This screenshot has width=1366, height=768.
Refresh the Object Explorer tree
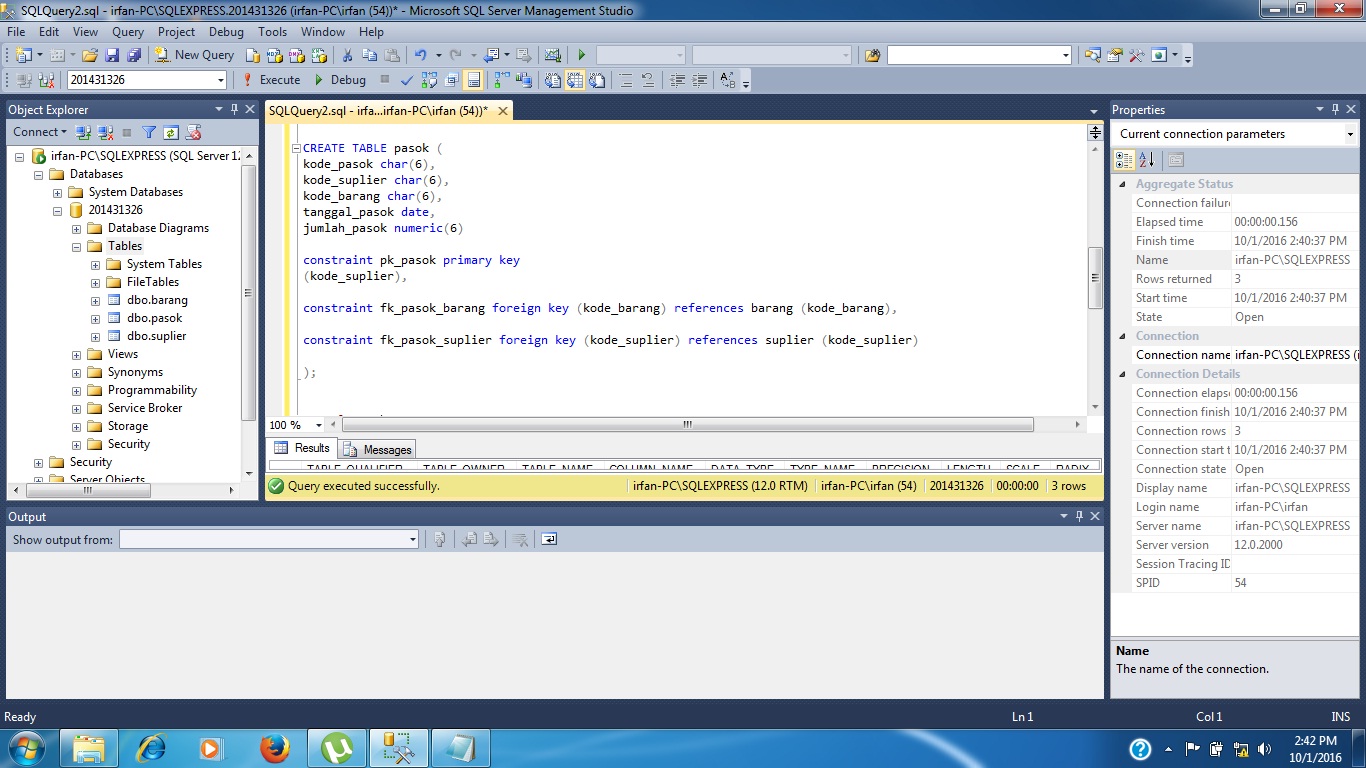coord(172,132)
